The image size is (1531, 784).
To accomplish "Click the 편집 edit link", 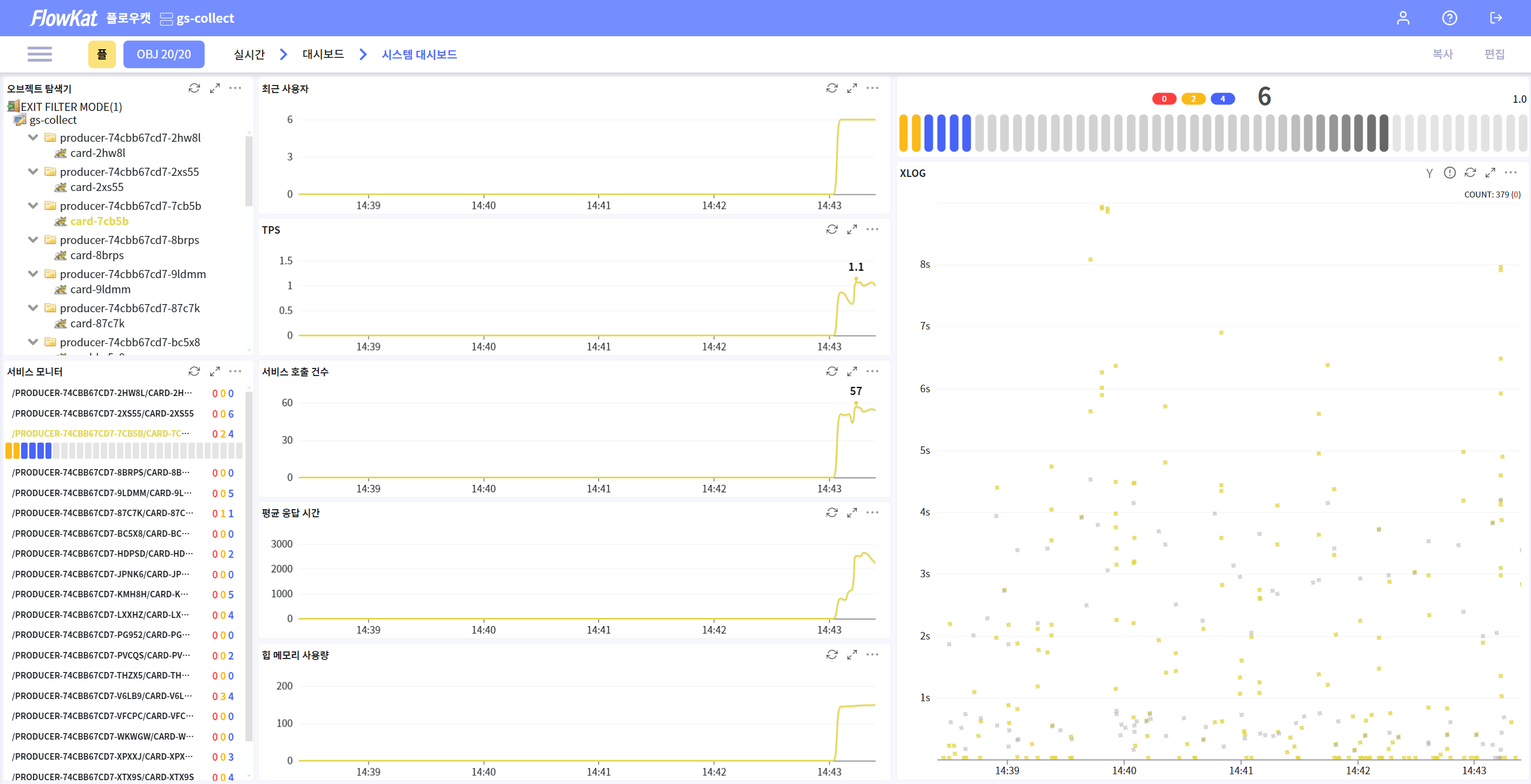I will (x=1494, y=54).
